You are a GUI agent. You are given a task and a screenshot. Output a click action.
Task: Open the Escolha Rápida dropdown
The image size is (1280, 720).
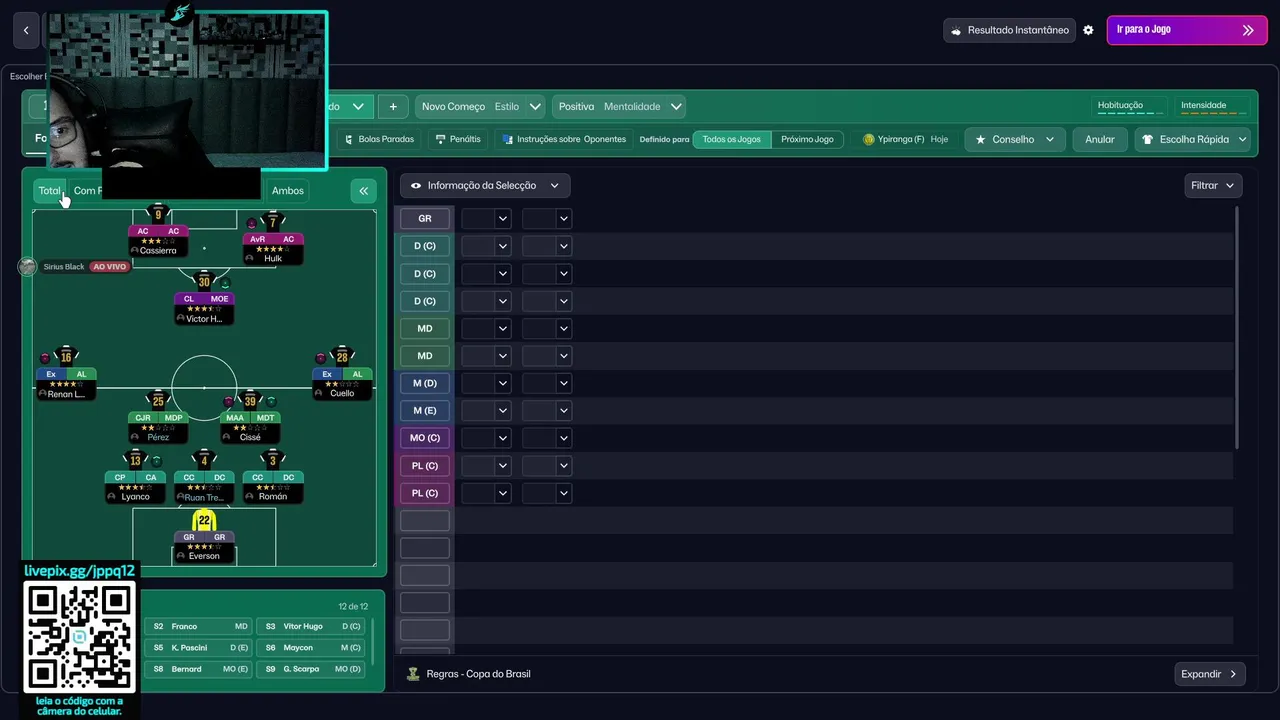pyautogui.click(x=1193, y=139)
